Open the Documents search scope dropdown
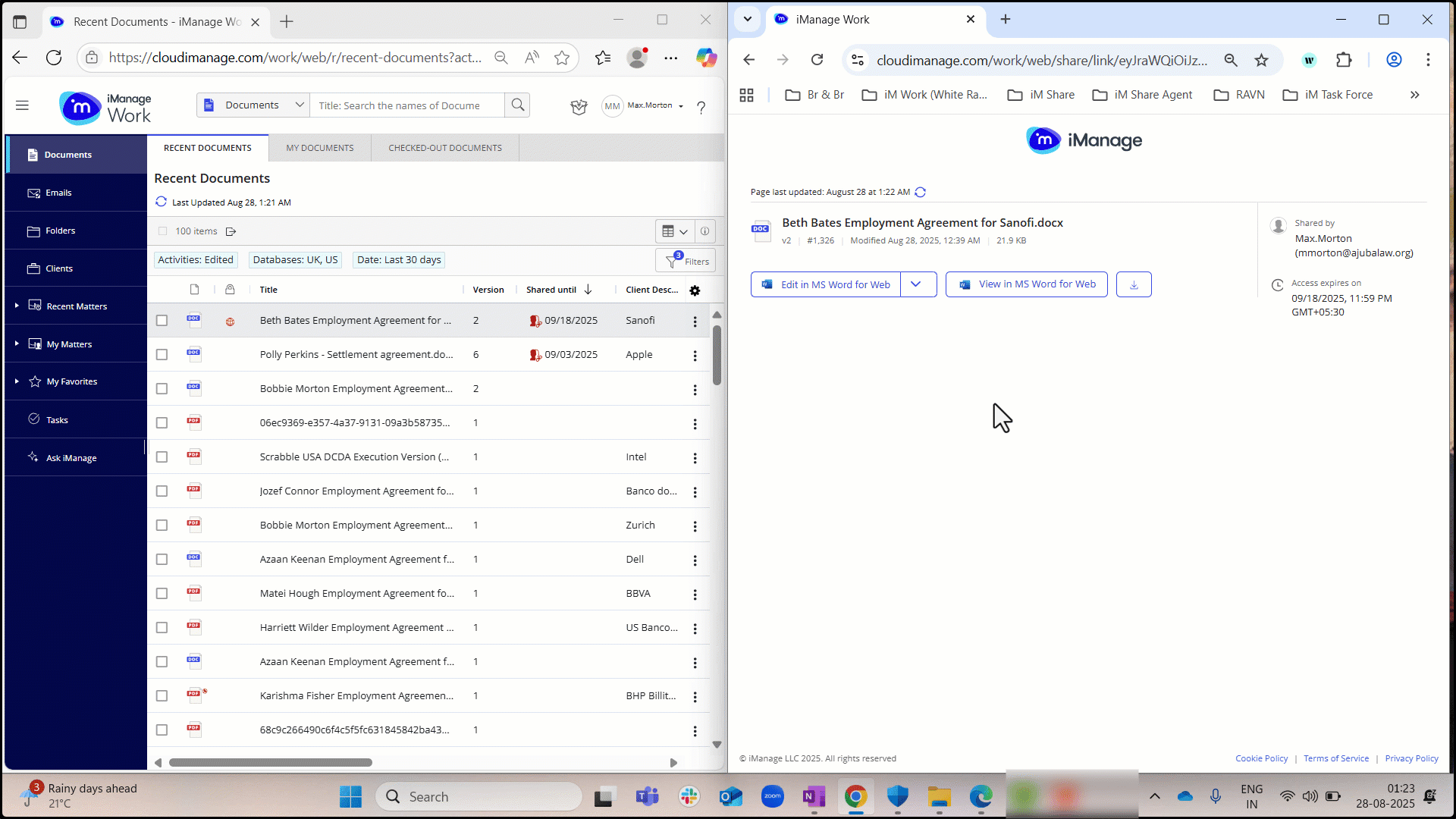1456x819 pixels. click(300, 105)
